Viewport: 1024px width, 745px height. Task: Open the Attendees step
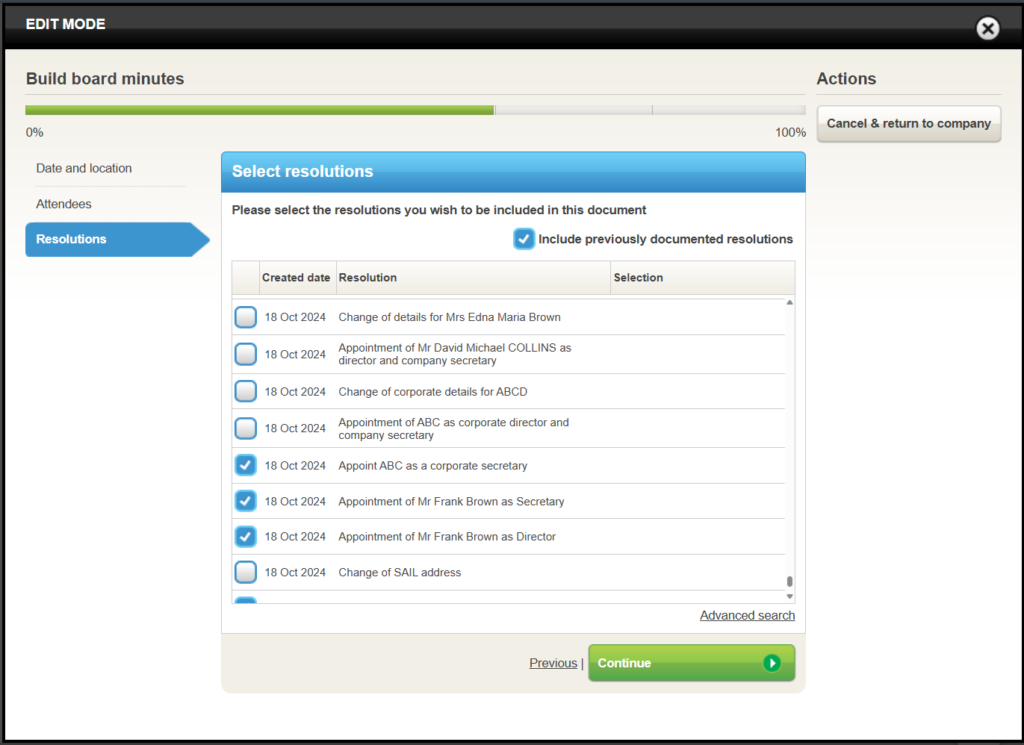click(64, 204)
